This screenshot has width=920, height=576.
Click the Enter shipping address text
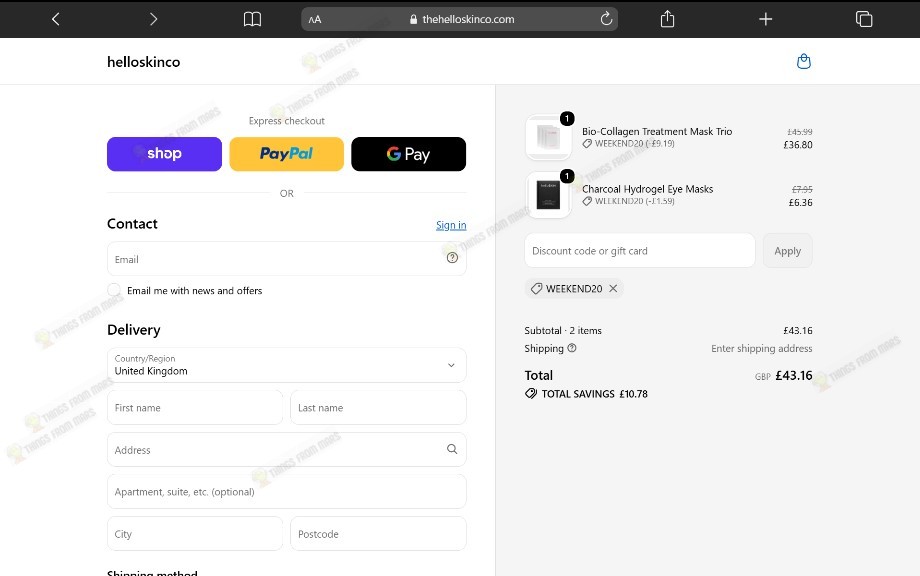tap(762, 348)
